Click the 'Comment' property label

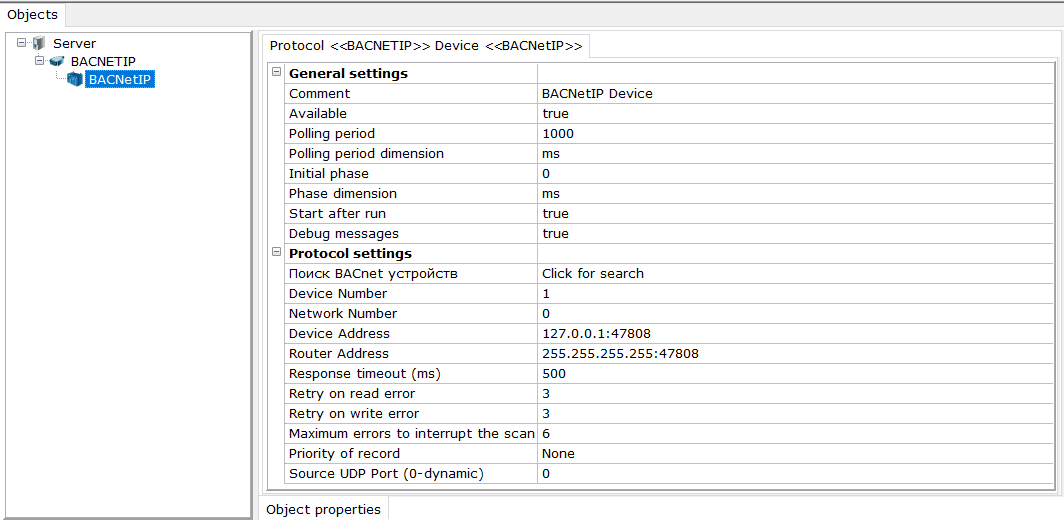click(x=320, y=94)
